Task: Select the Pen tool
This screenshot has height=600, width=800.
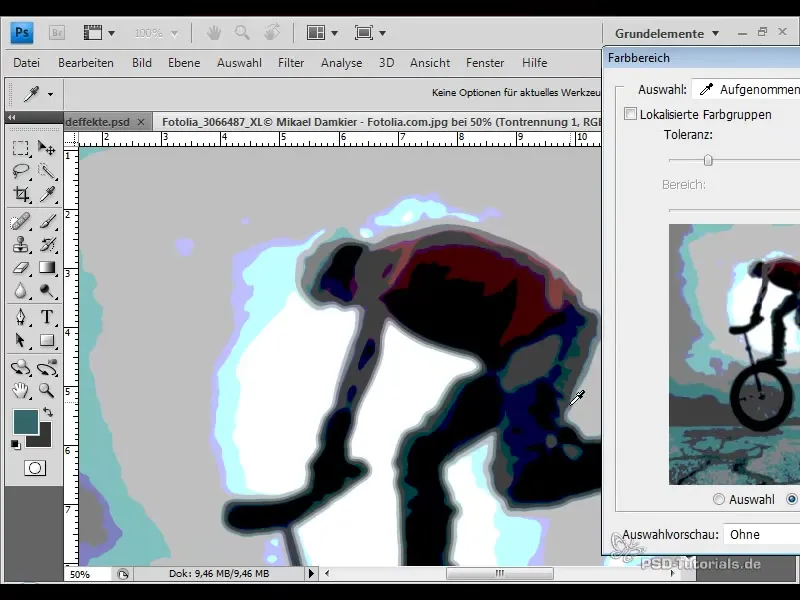Action: (20, 317)
